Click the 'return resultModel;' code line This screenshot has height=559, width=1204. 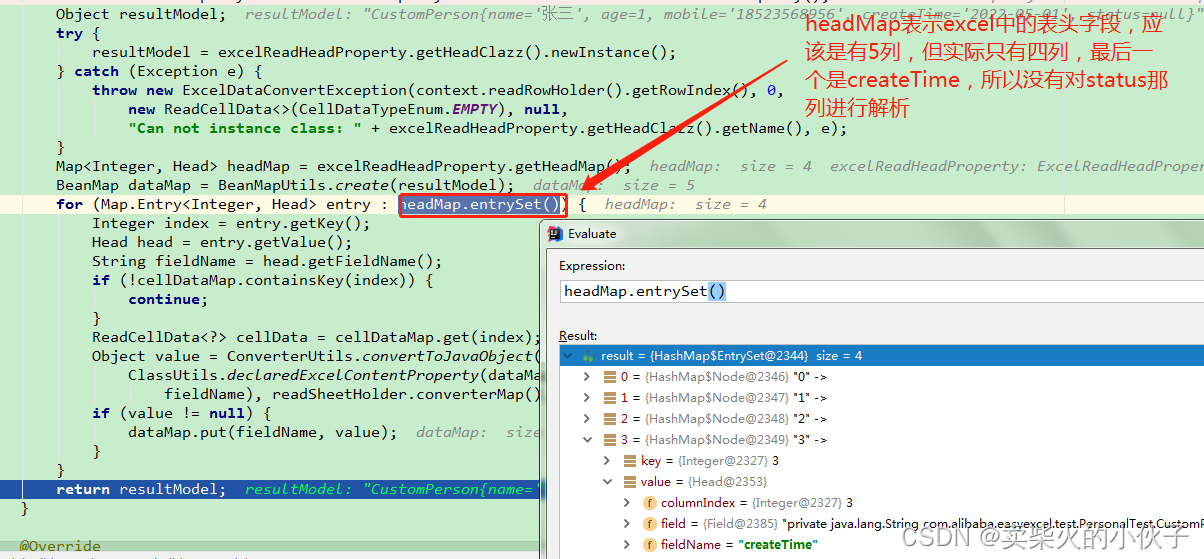(x=141, y=489)
